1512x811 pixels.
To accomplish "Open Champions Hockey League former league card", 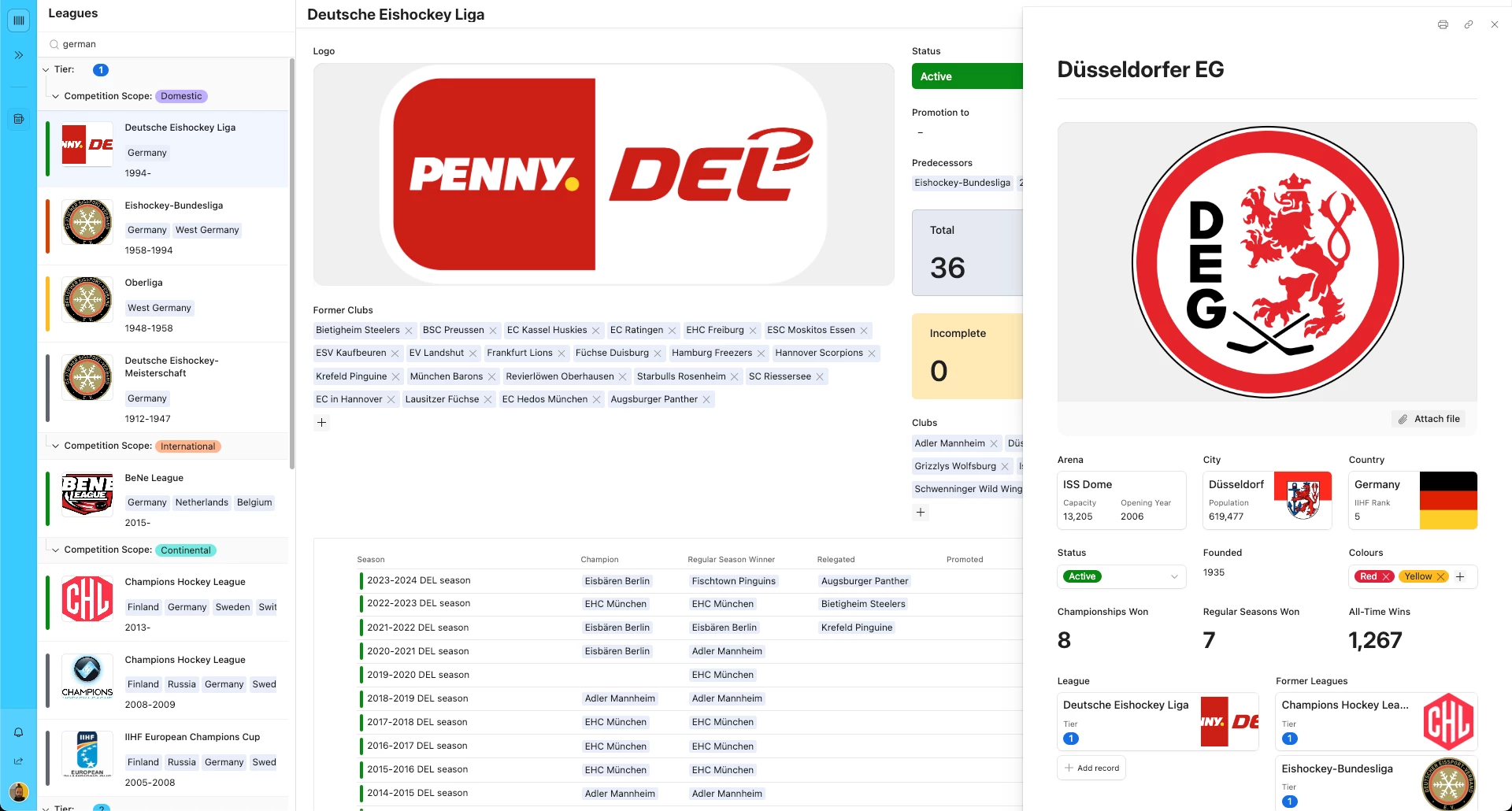I will (1377, 722).
